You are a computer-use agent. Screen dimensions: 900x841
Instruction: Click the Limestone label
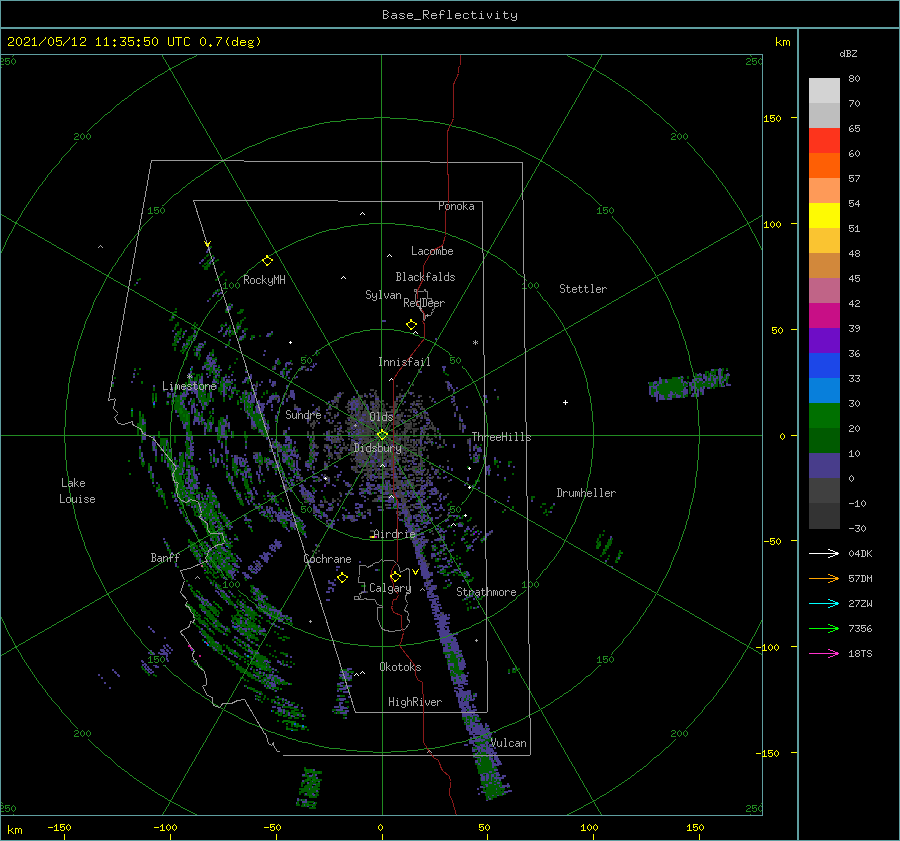click(189, 386)
